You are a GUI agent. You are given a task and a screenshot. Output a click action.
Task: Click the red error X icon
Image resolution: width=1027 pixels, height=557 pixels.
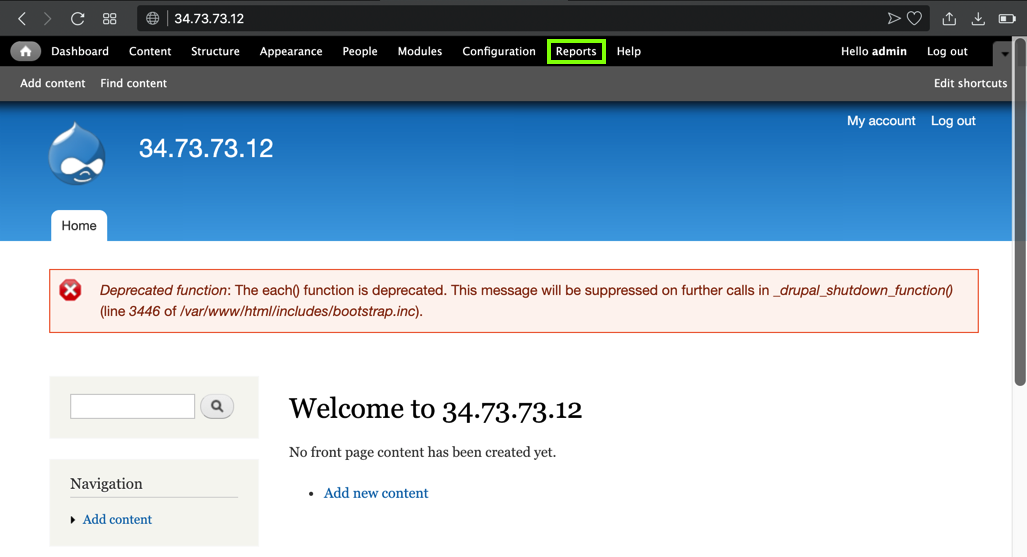click(70, 290)
